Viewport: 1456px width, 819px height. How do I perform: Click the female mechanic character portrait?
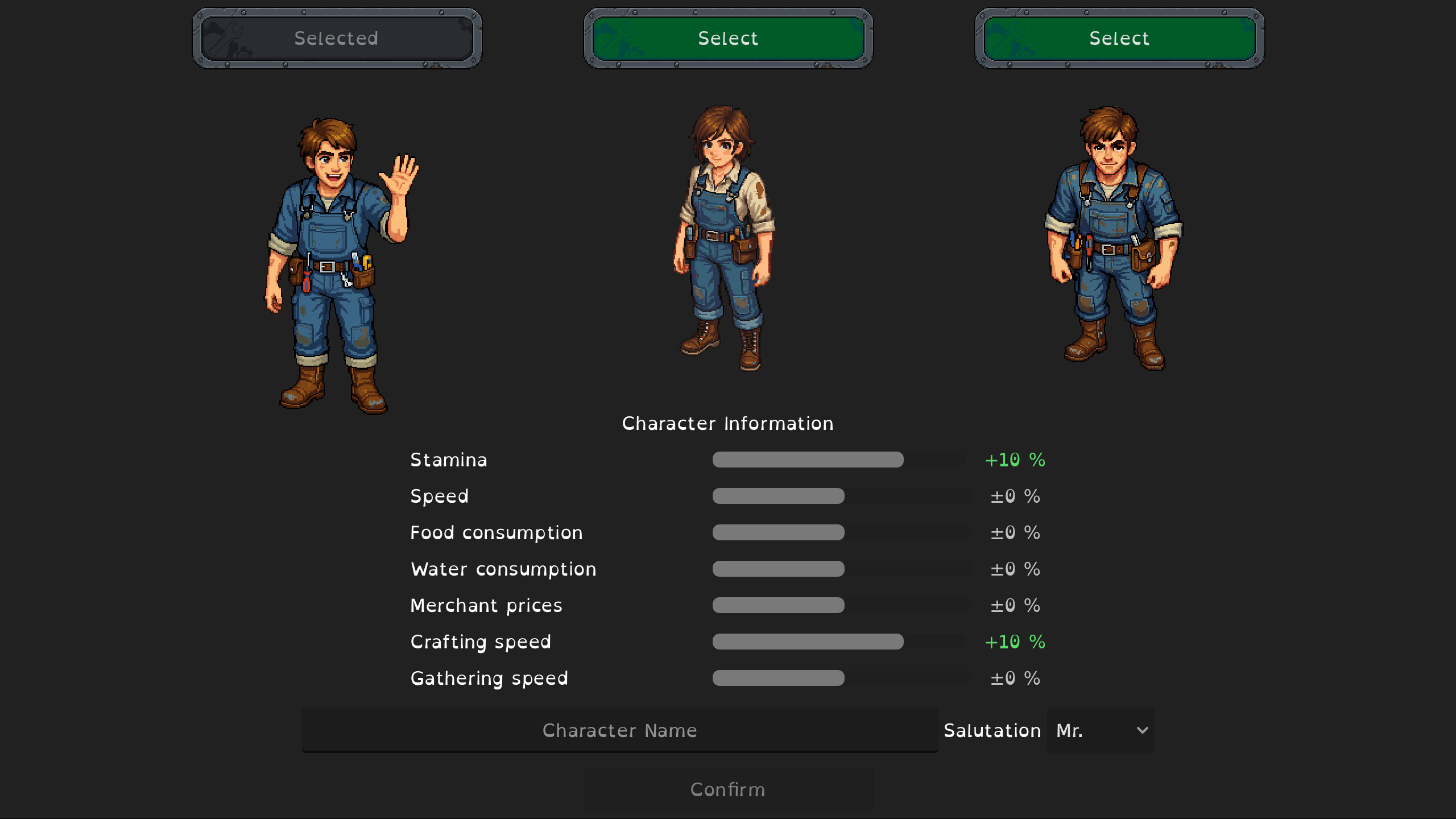tap(724, 238)
